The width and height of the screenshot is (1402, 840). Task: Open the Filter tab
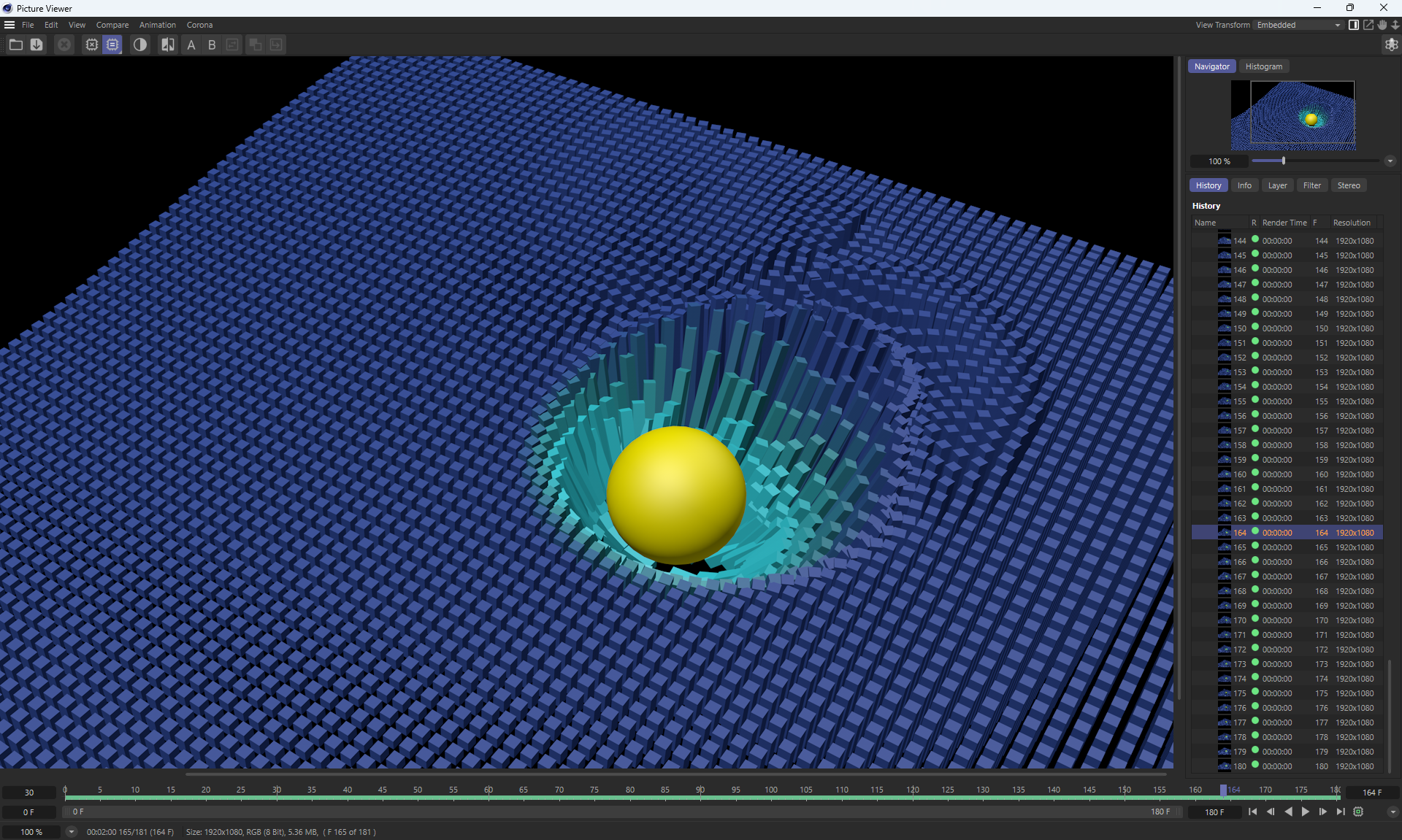coord(1311,185)
